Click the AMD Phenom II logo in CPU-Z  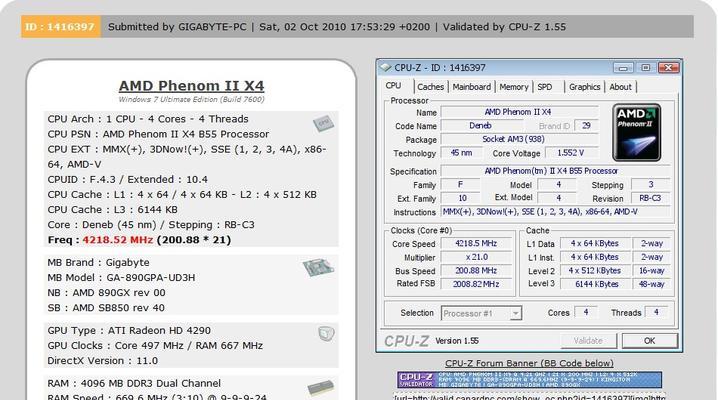coord(636,132)
